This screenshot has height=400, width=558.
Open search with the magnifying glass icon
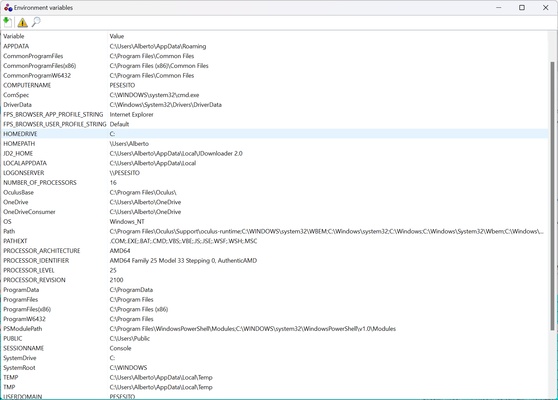click(x=36, y=22)
